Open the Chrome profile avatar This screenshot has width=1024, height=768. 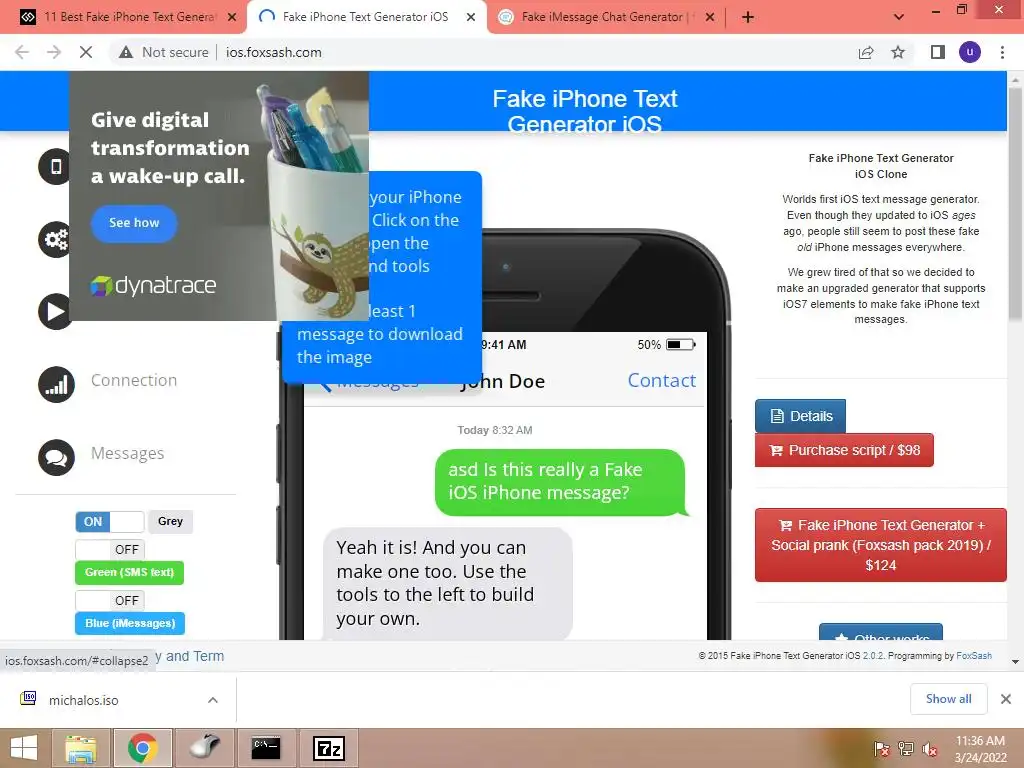pos(970,52)
